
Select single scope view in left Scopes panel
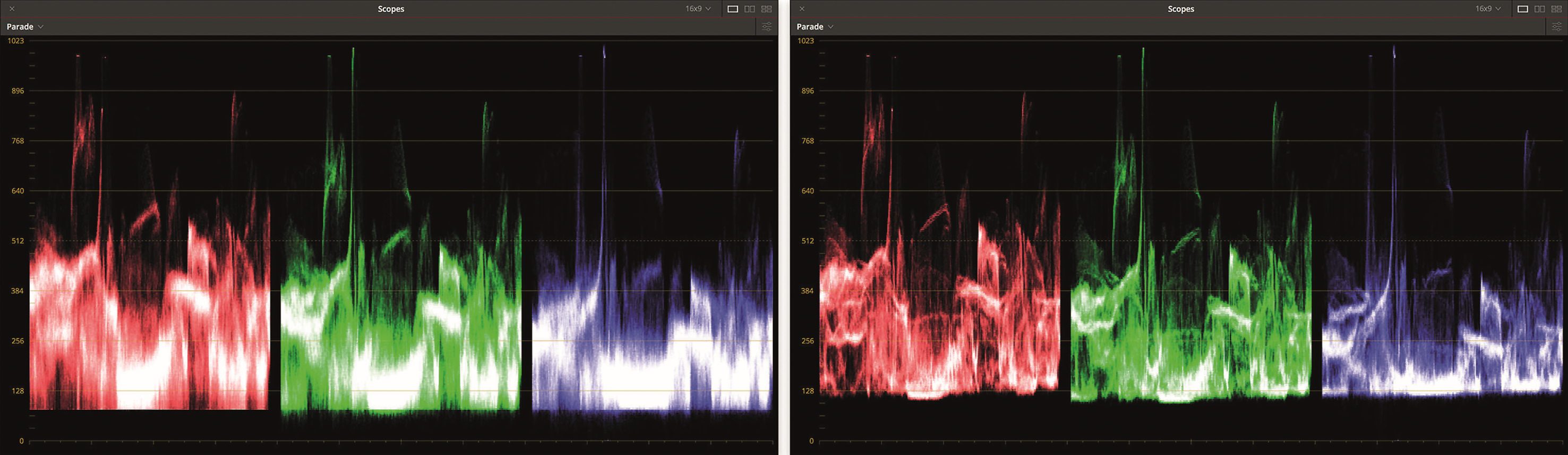[733, 9]
